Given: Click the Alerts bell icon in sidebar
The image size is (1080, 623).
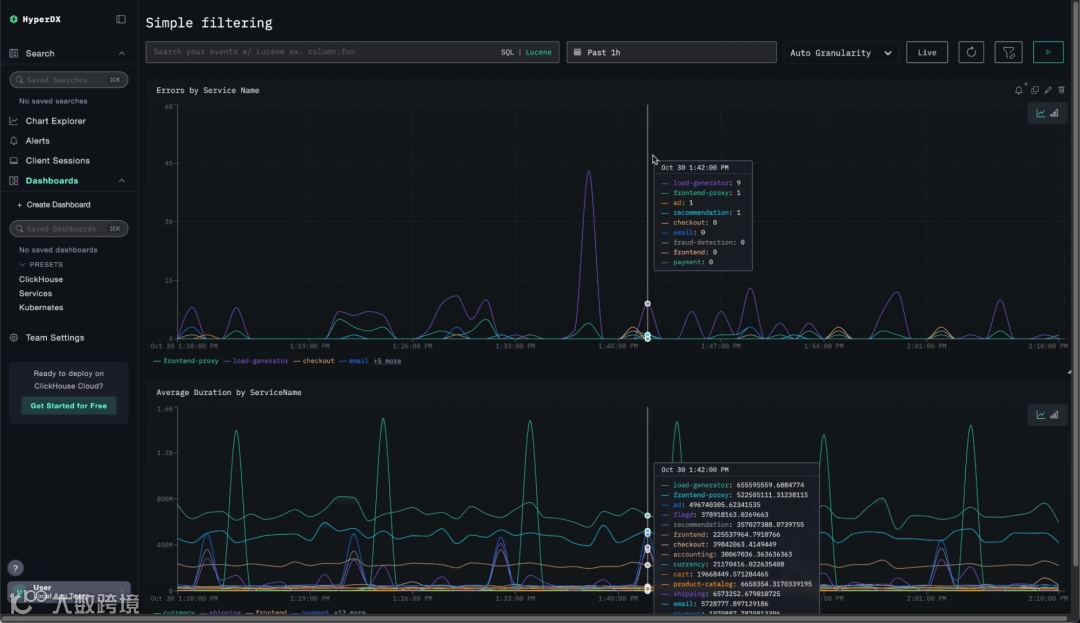Looking at the screenshot, I should 14,140.
